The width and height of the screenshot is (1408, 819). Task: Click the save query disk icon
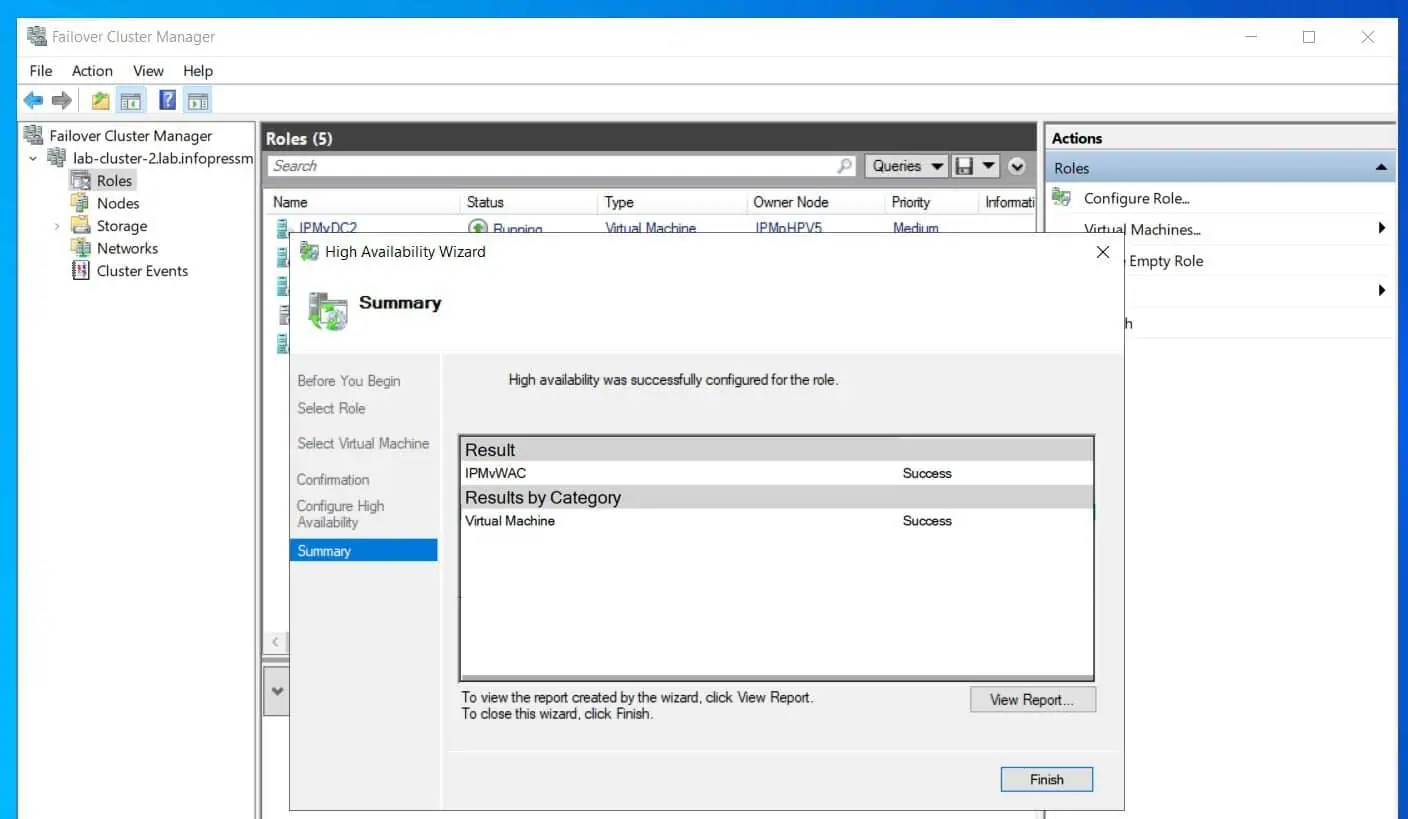coord(964,166)
